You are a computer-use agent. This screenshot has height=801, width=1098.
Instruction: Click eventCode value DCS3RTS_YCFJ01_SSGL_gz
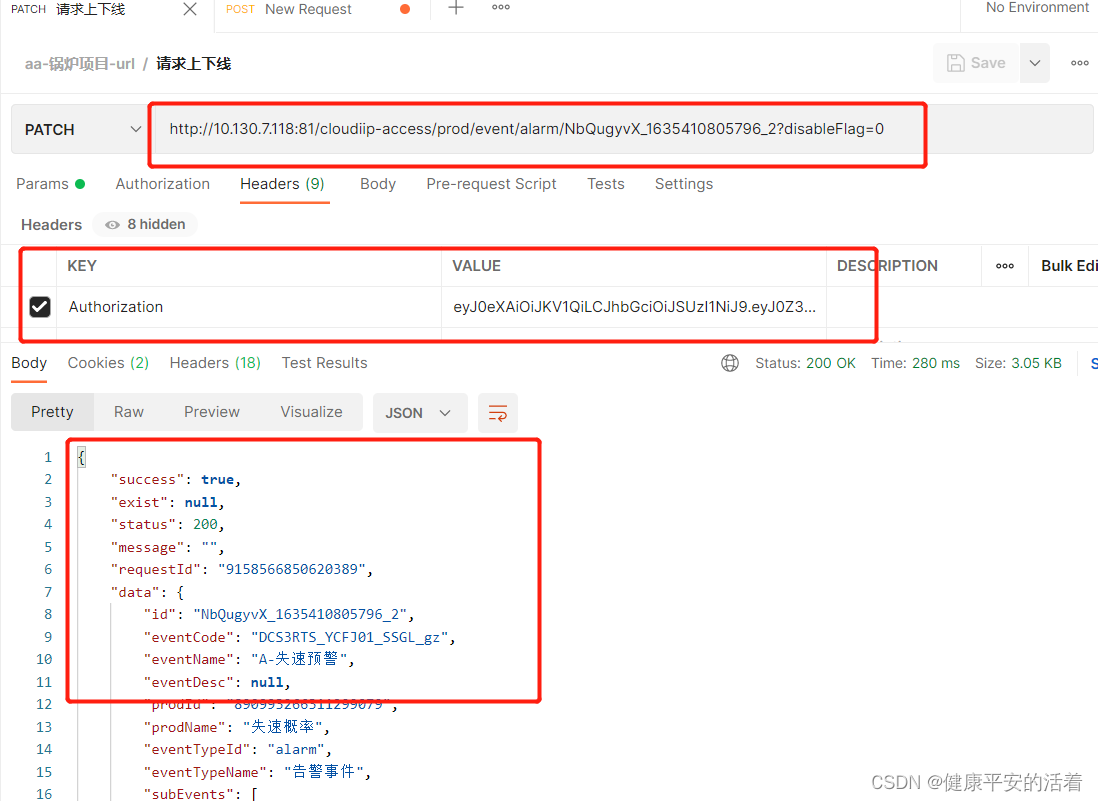[349, 637]
